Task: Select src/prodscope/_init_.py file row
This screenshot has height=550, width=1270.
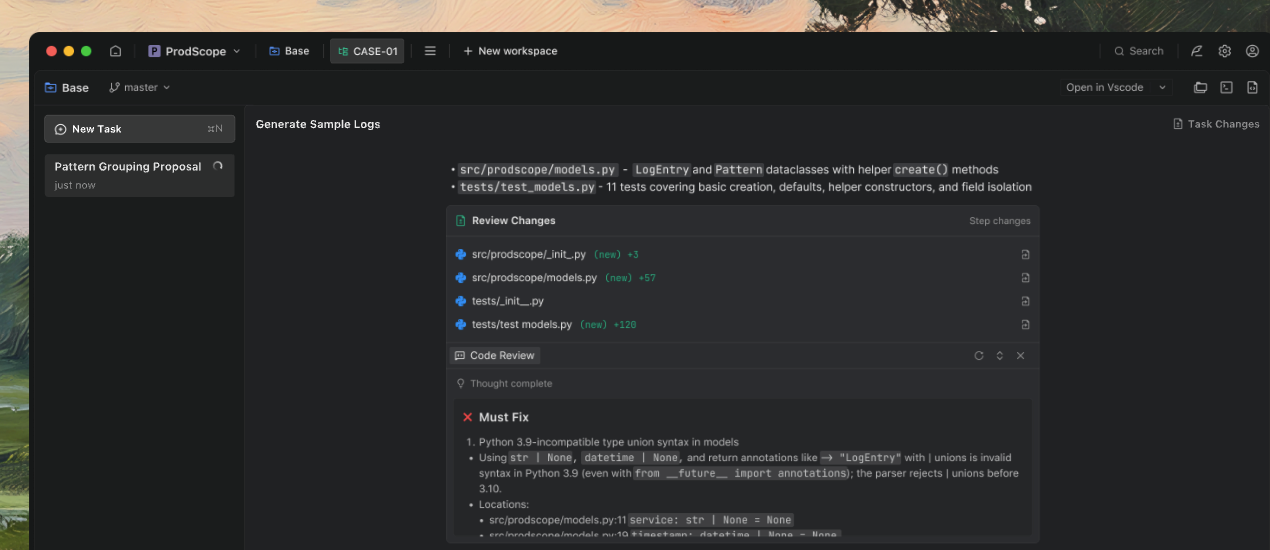Action: point(742,254)
